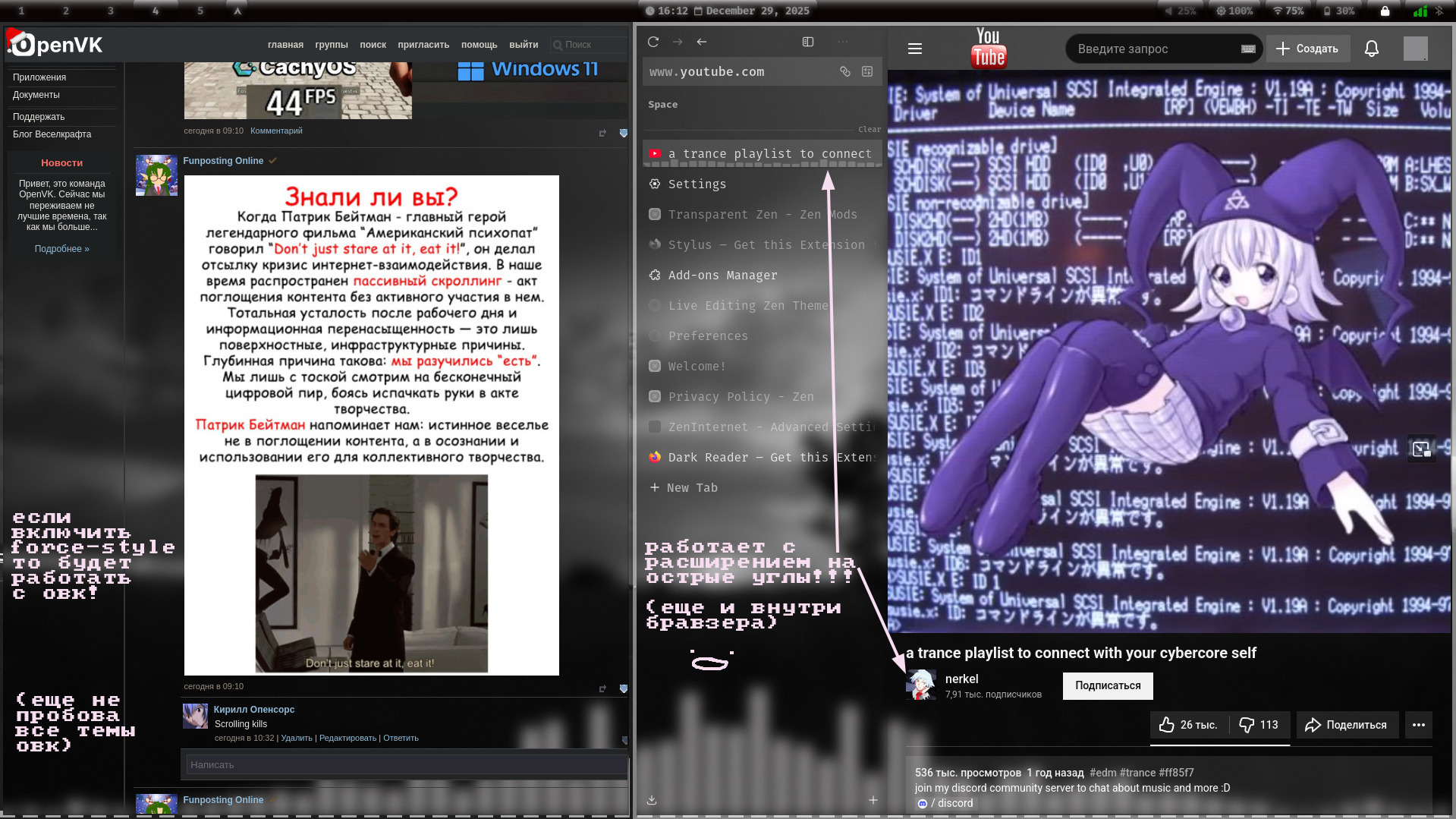The height and width of the screenshot is (819, 1456).
Task: Open the #trance hashtag
Action: (x=1137, y=773)
